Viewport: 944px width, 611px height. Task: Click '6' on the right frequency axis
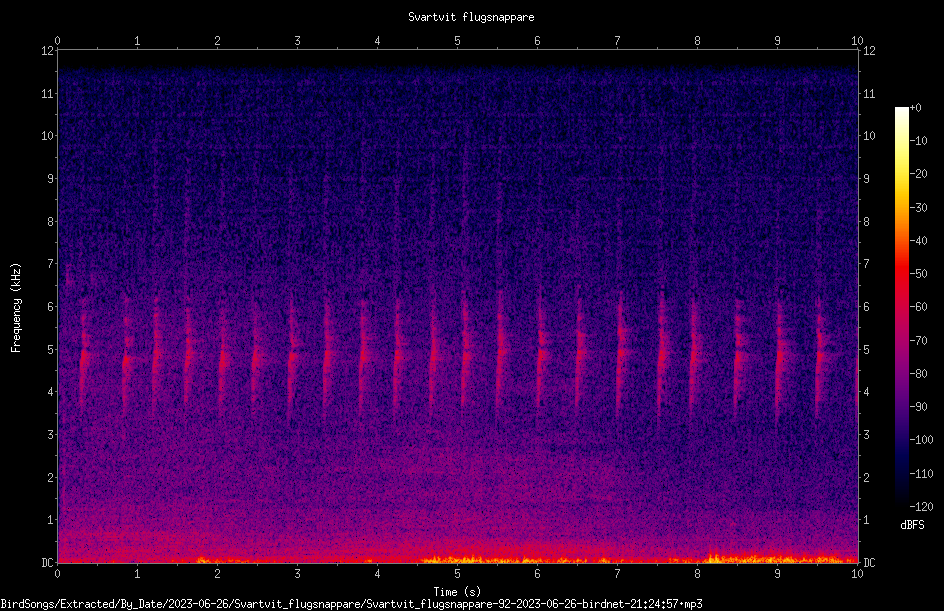pyautogui.click(x=866, y=306)
